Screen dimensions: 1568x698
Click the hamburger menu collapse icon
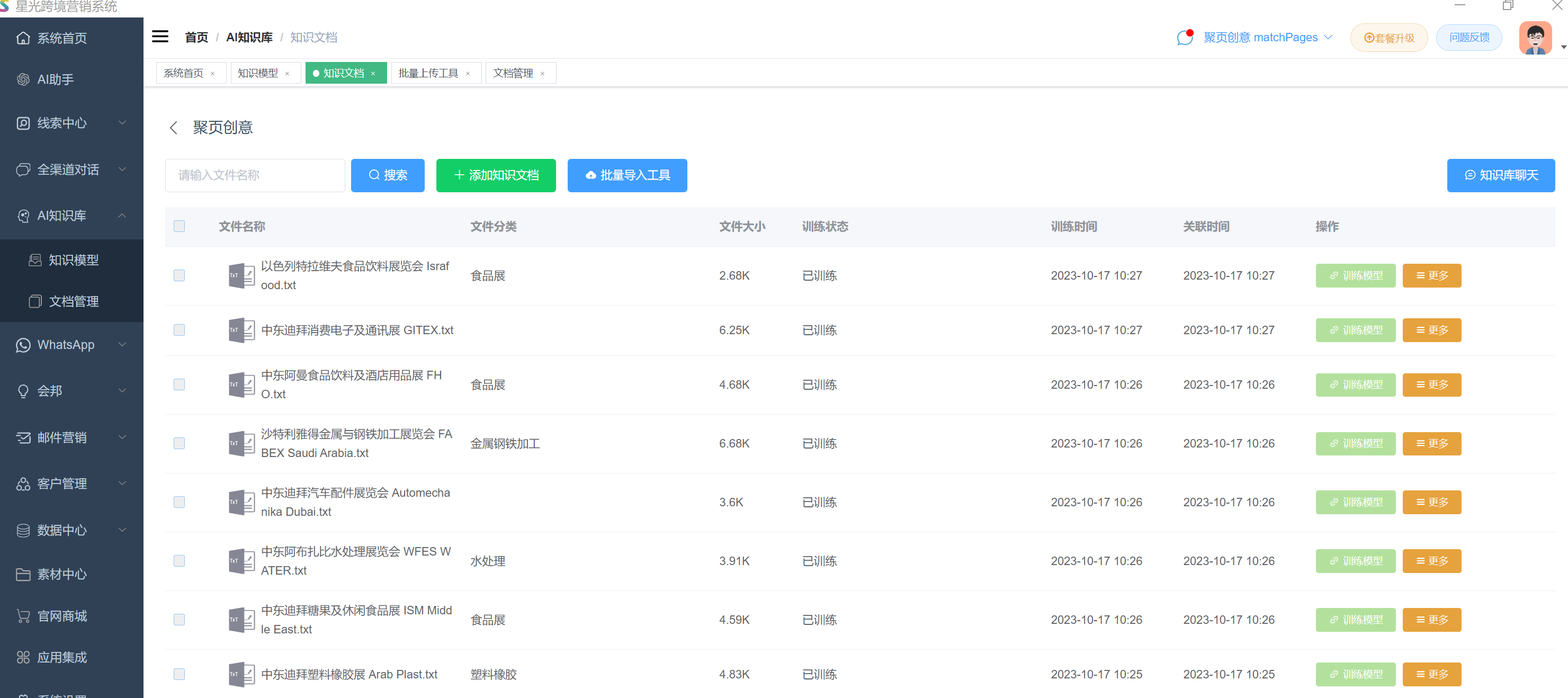pyautogui.click(x=160, y=37)
